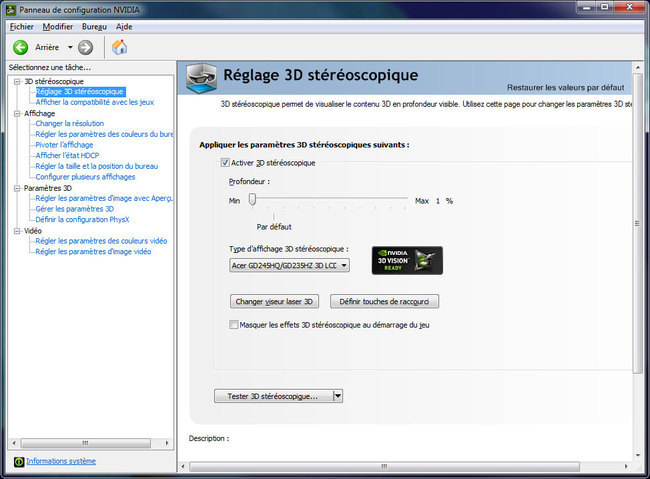650x479 pixels.
Task: Collapse the Affichage tree node
Action: (x=17, y=114)
